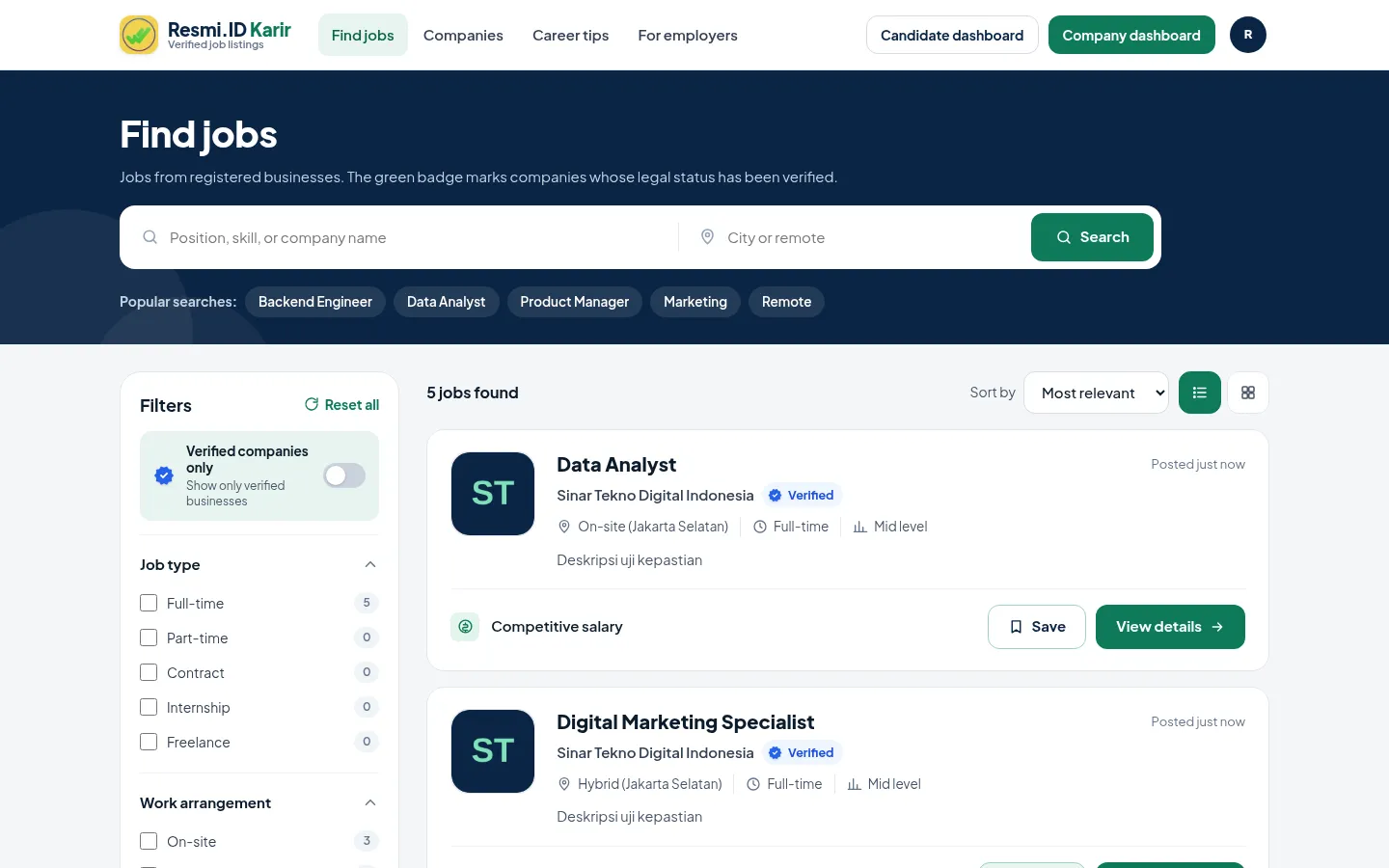This screenshot has height=868, width=1389.
Task: Click location pin beside On-site (Jakarta Selatan)
Action: pyautogui.click(x=564, y=527)
